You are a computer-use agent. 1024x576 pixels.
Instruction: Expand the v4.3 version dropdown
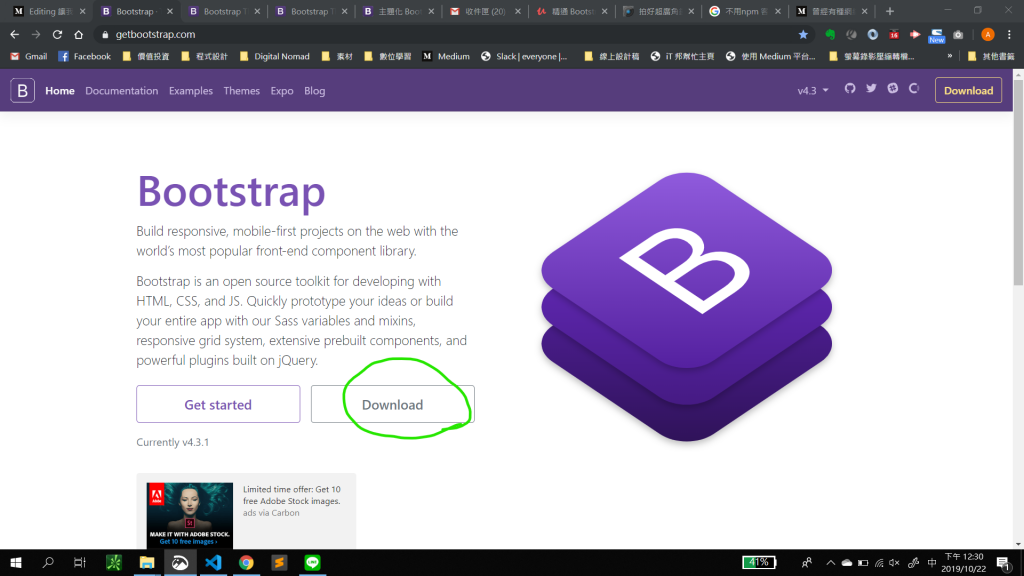(812, 91)
